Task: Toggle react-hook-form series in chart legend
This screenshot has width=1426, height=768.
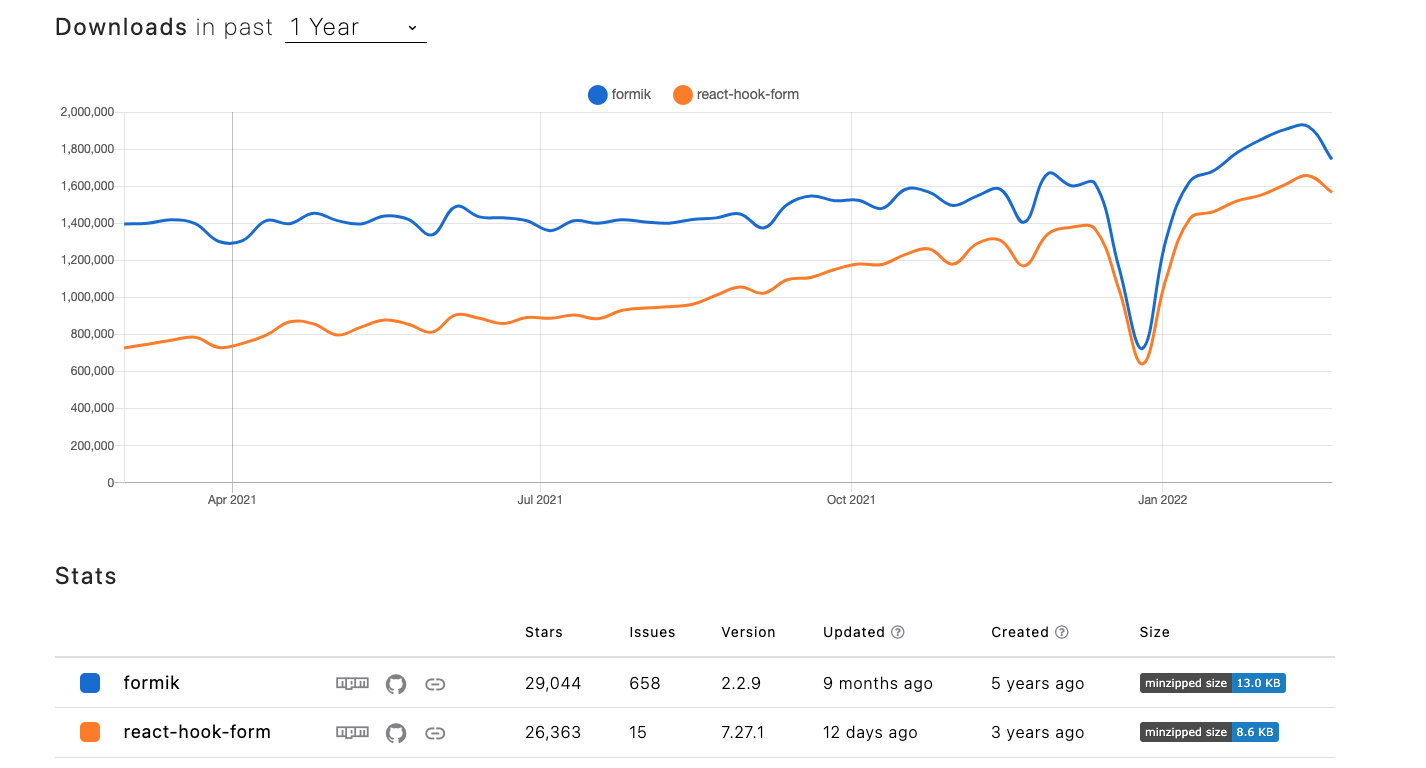Action: [x=736, y=95]
